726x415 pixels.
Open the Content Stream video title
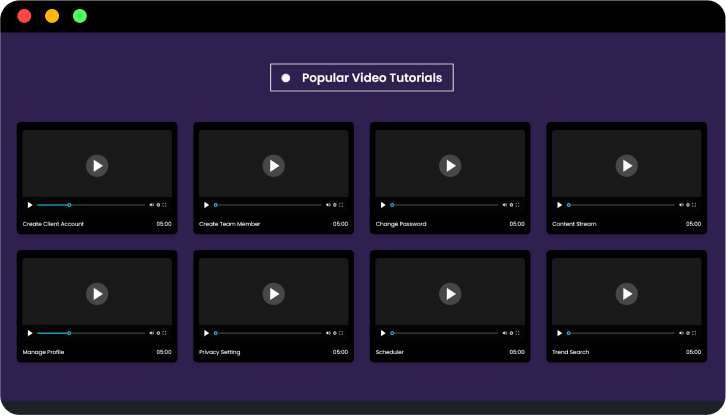click(574, 224)
